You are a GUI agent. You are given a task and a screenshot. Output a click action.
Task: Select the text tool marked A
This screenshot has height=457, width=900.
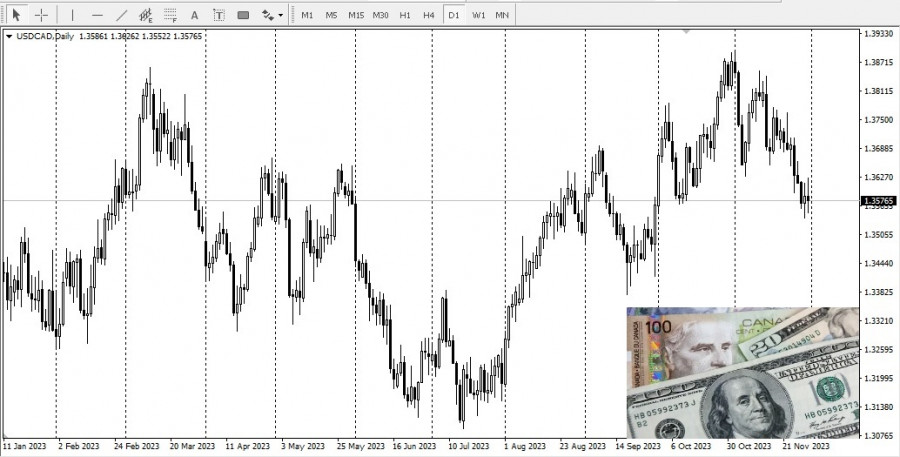pos(195,15)
